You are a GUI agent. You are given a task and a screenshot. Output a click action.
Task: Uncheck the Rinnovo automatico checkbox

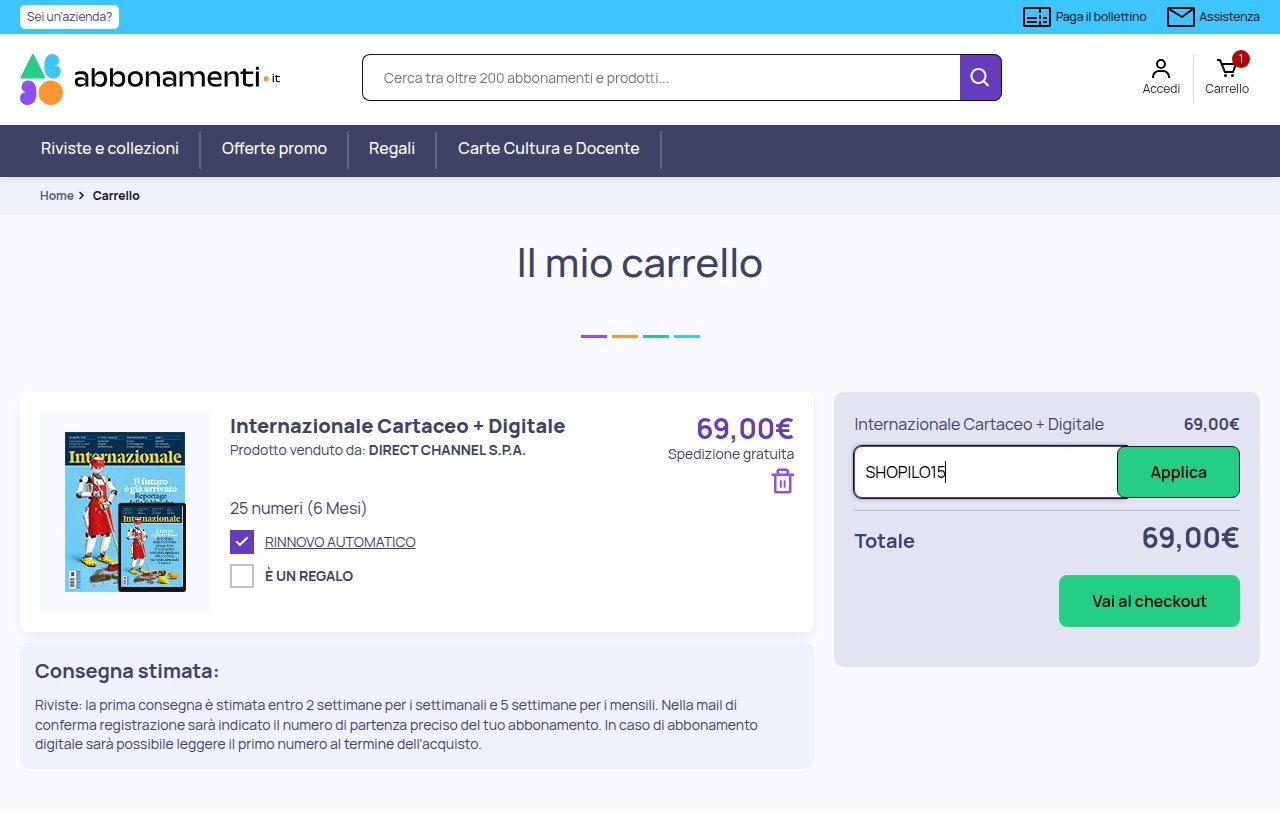click(242, 542)
